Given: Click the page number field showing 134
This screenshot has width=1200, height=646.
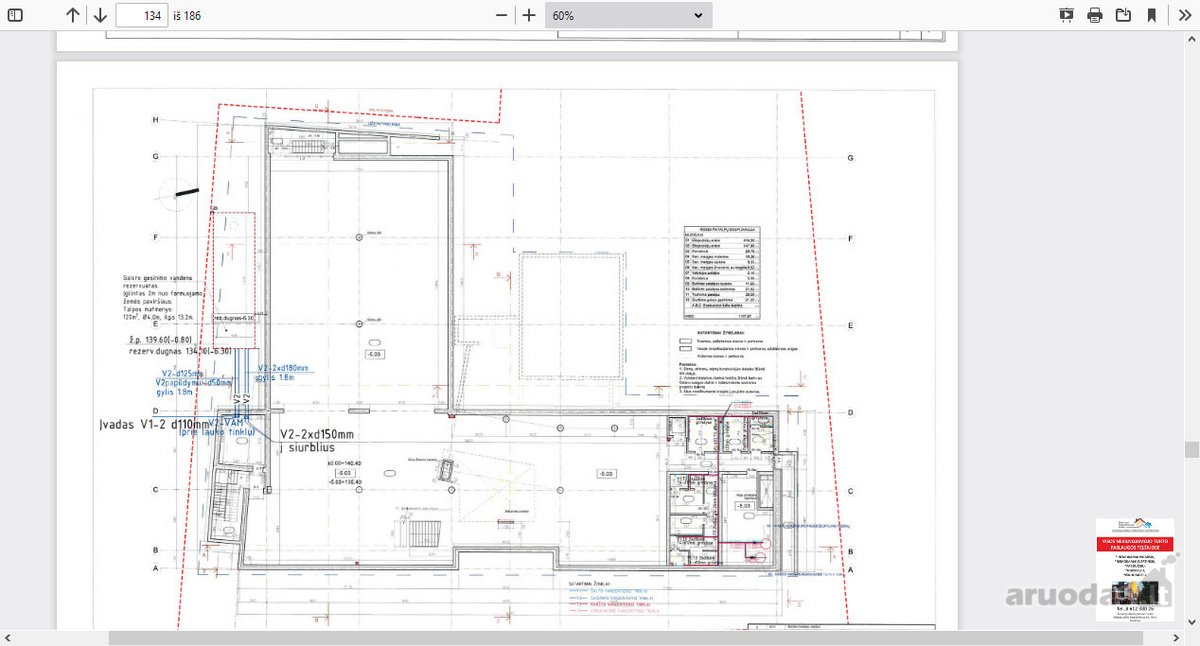Looking at the screenshot, I should pyautogui.click(x=142, y=15).
